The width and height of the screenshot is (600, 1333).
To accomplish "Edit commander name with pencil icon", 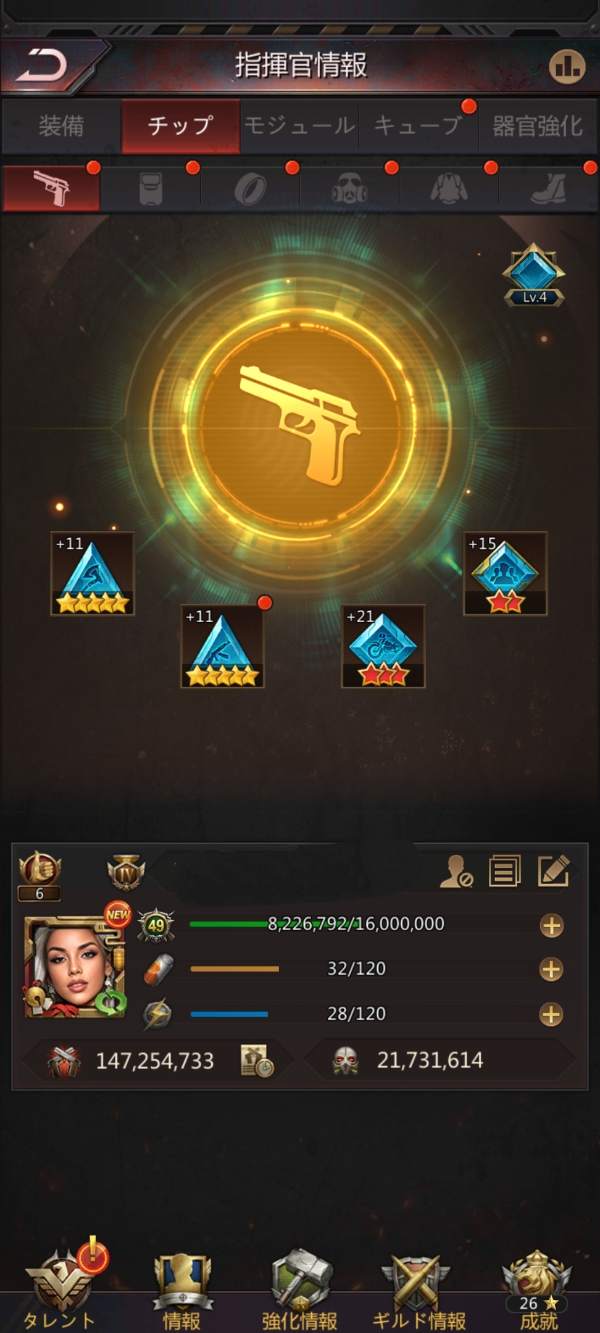I will click(553, 871).
